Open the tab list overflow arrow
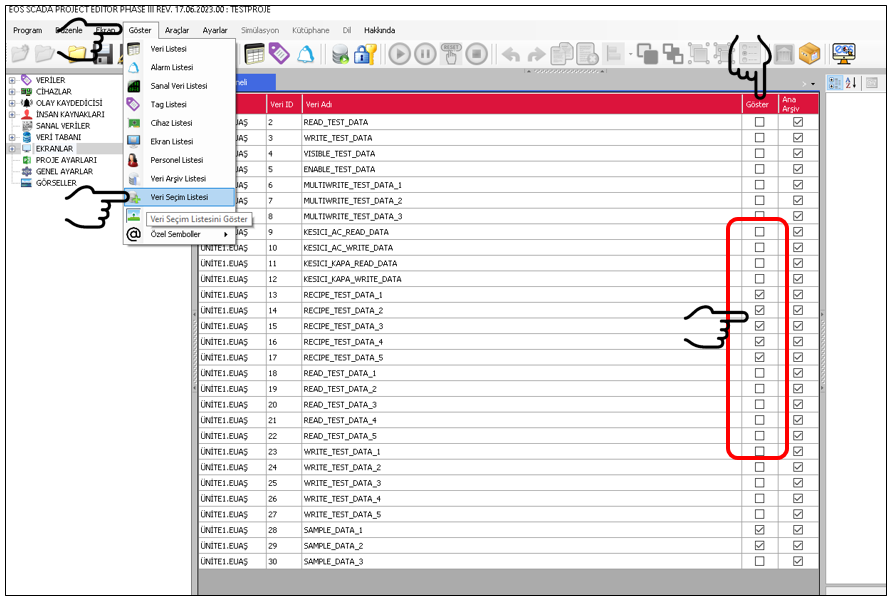Viewport: 894px width, 602px height. [x=813, y=84]
